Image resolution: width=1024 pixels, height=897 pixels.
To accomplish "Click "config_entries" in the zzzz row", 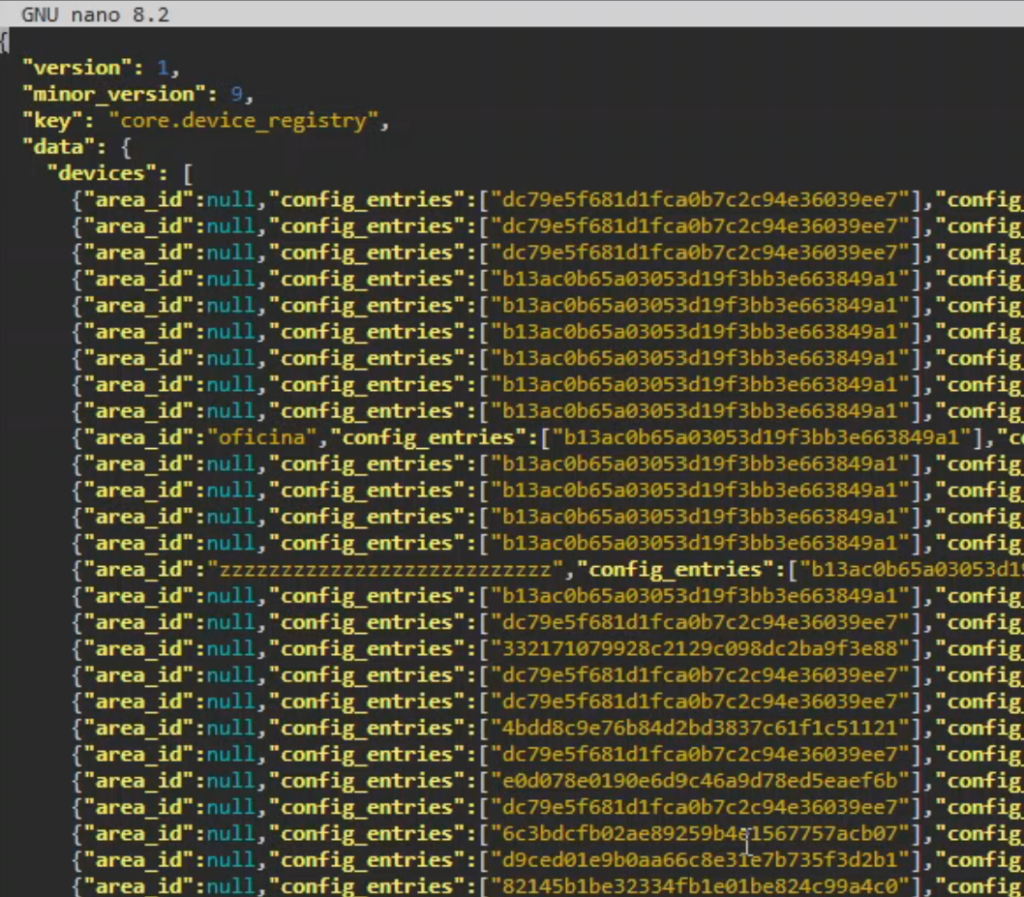I will [675, 570].
